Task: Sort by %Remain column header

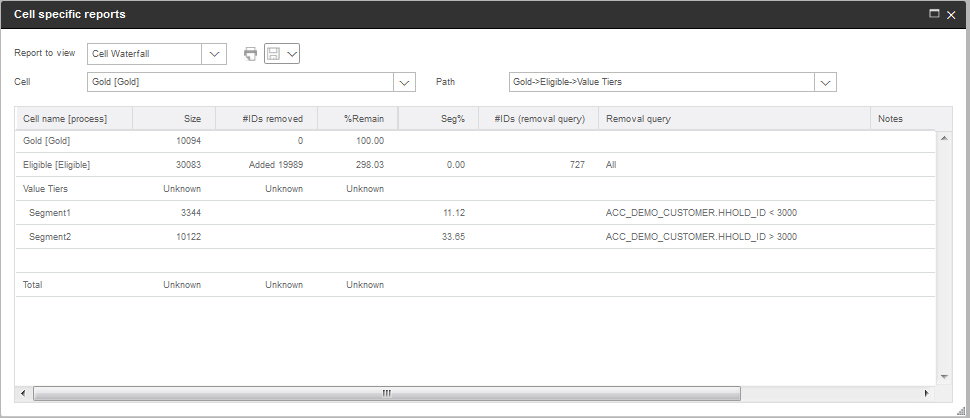Action: (x=358, y=119)
